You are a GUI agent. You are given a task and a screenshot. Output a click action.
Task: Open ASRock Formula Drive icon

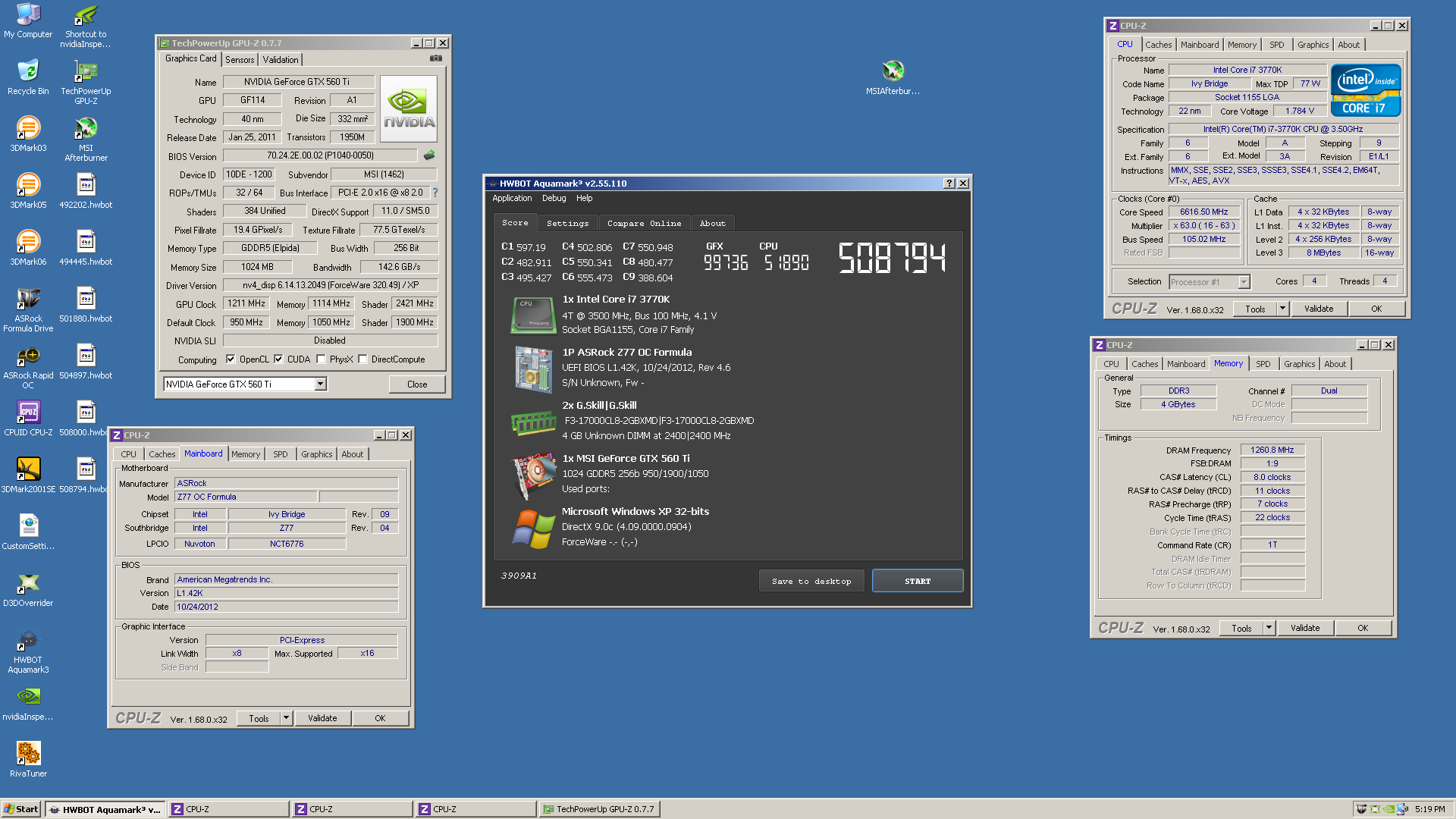[28, 309]
